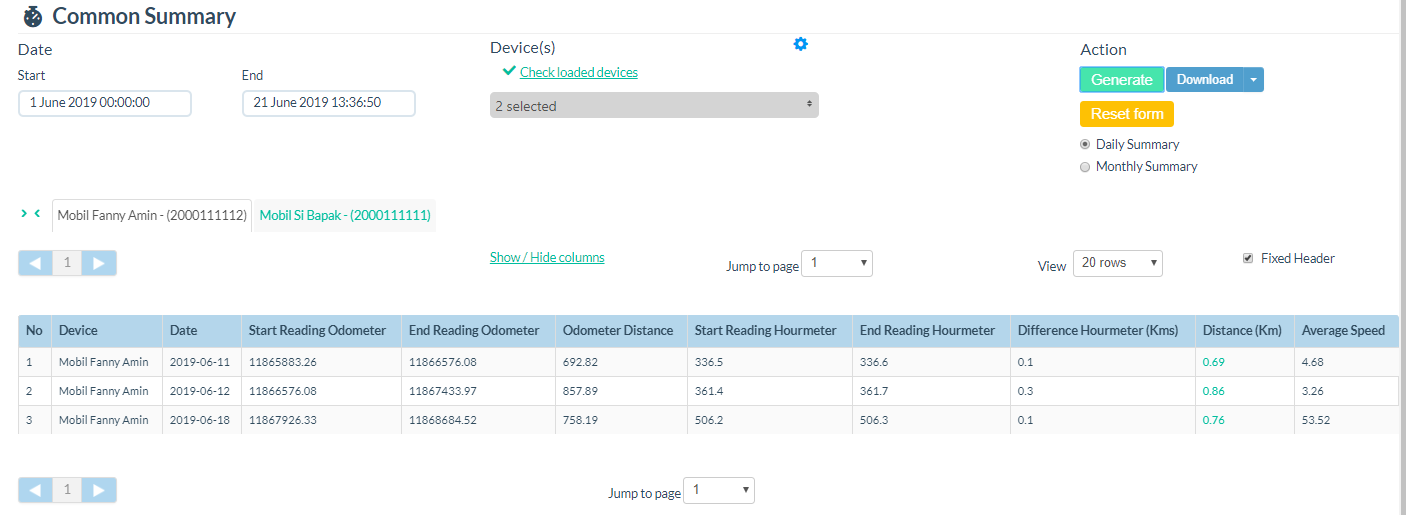Go to previous page using top pagination arrow
Screen dimensions: 1406x515
[35, 263]
